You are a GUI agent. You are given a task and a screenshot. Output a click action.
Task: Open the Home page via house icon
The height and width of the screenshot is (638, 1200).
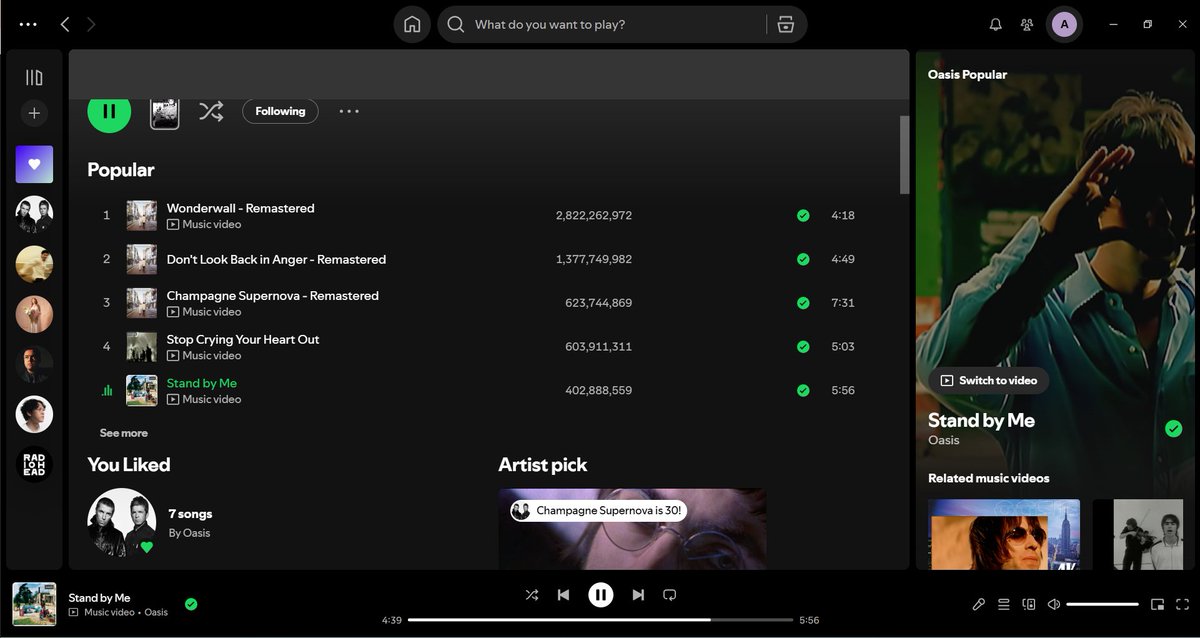tap(412, 24)
